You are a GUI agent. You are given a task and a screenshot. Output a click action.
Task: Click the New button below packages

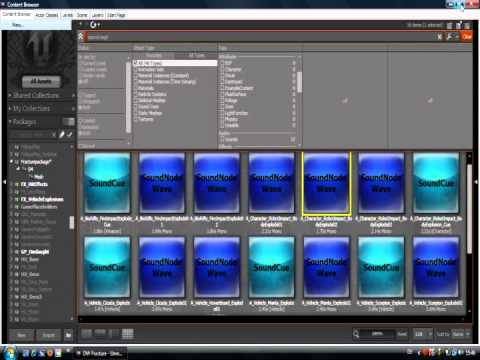[x=21, y=335]
